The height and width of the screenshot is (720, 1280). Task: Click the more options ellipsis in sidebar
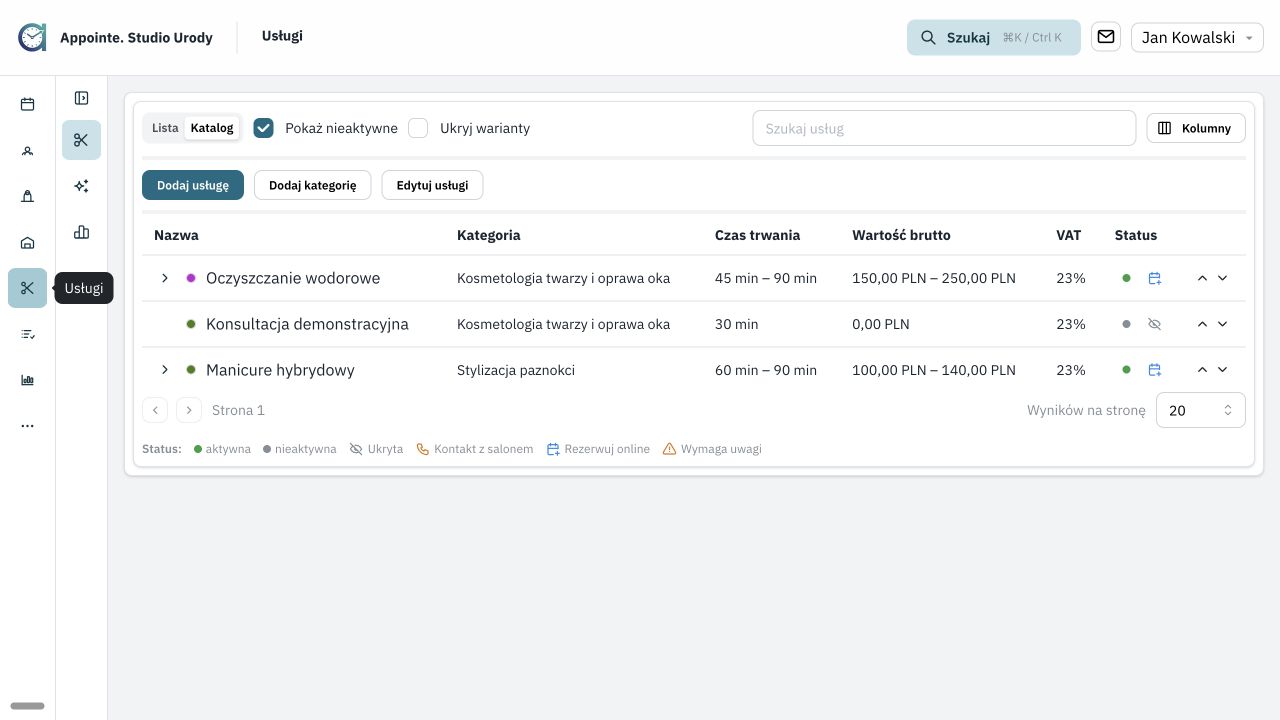[27, 426]
